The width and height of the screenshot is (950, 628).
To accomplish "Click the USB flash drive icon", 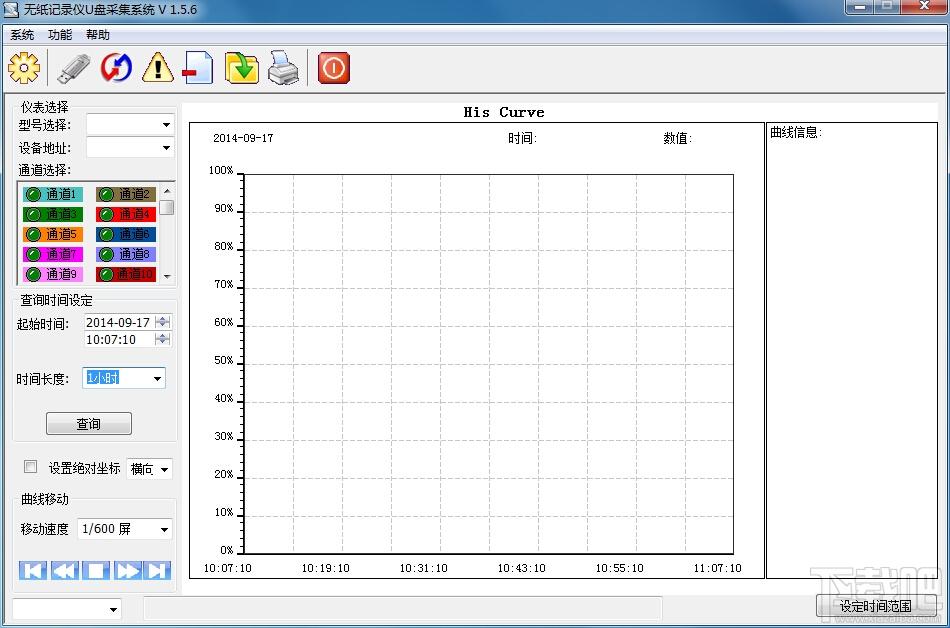I will 73,68.
